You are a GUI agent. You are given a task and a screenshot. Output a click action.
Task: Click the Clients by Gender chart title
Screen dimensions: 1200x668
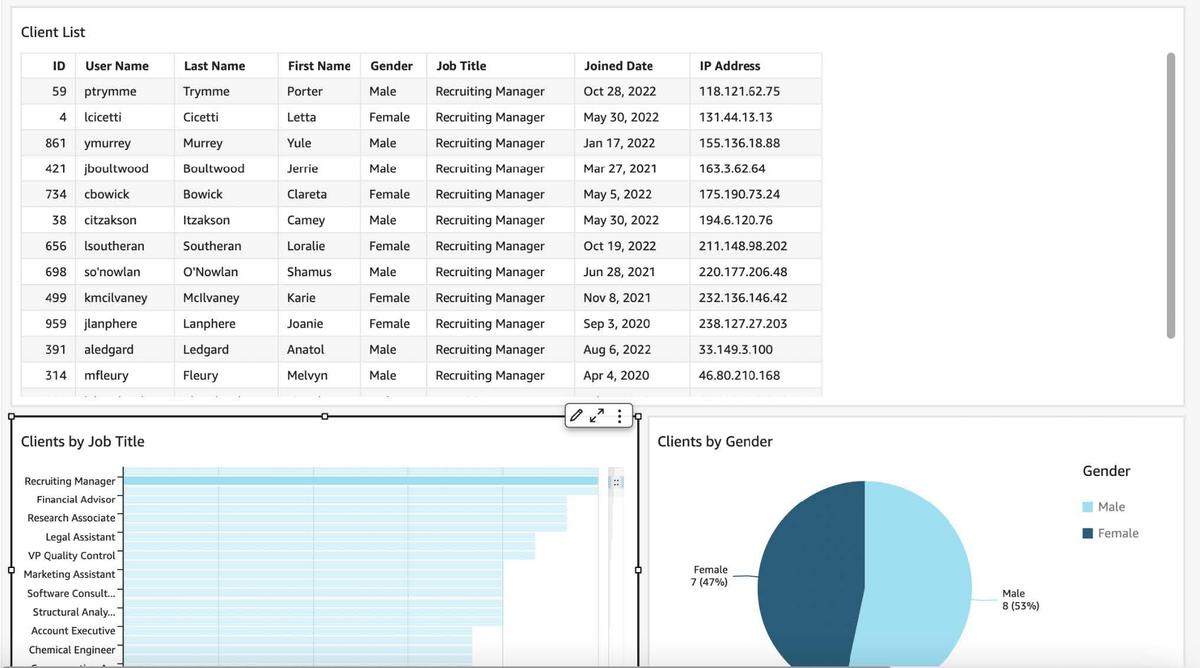714,442
